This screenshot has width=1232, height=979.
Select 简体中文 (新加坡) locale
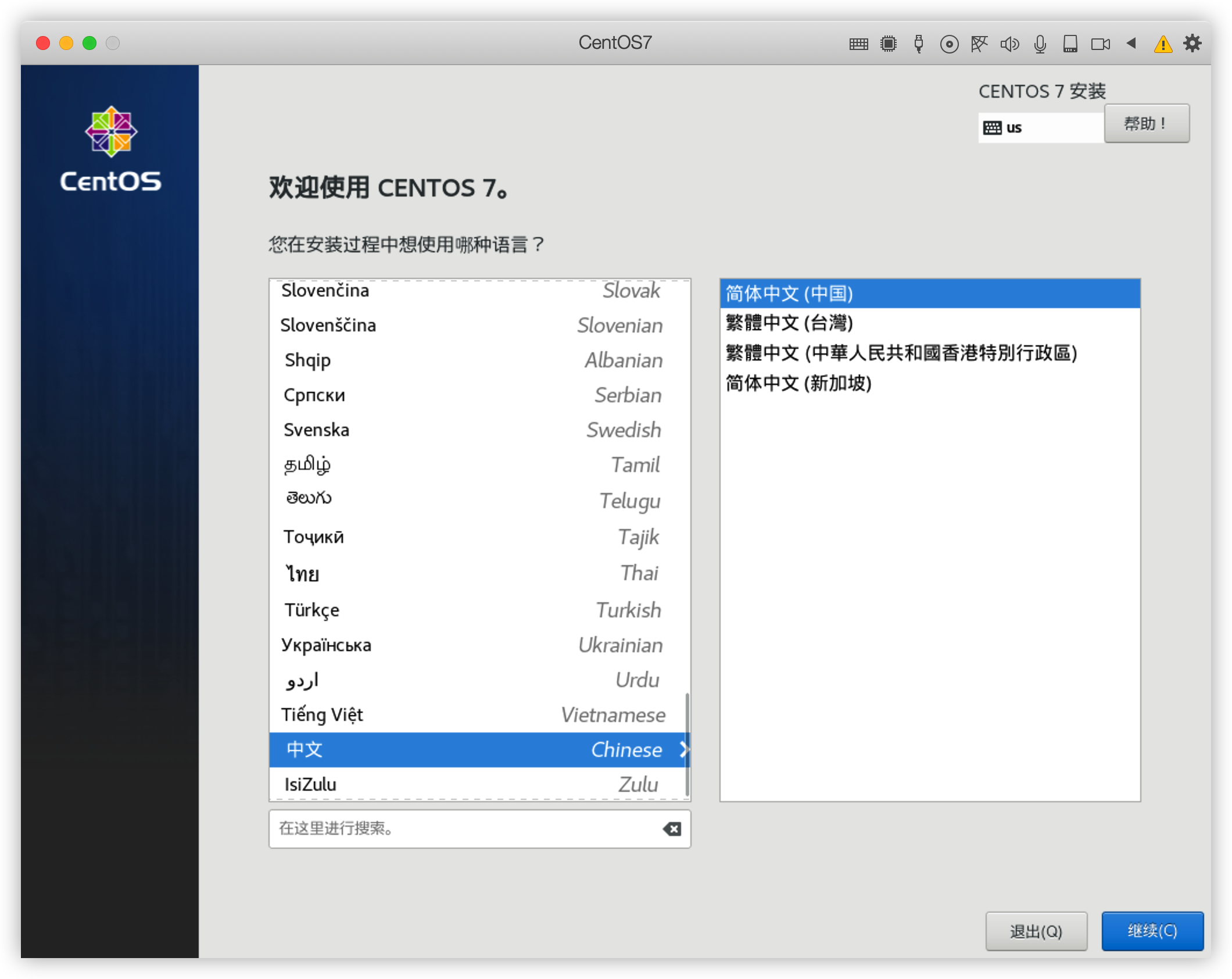coord(798,383)
